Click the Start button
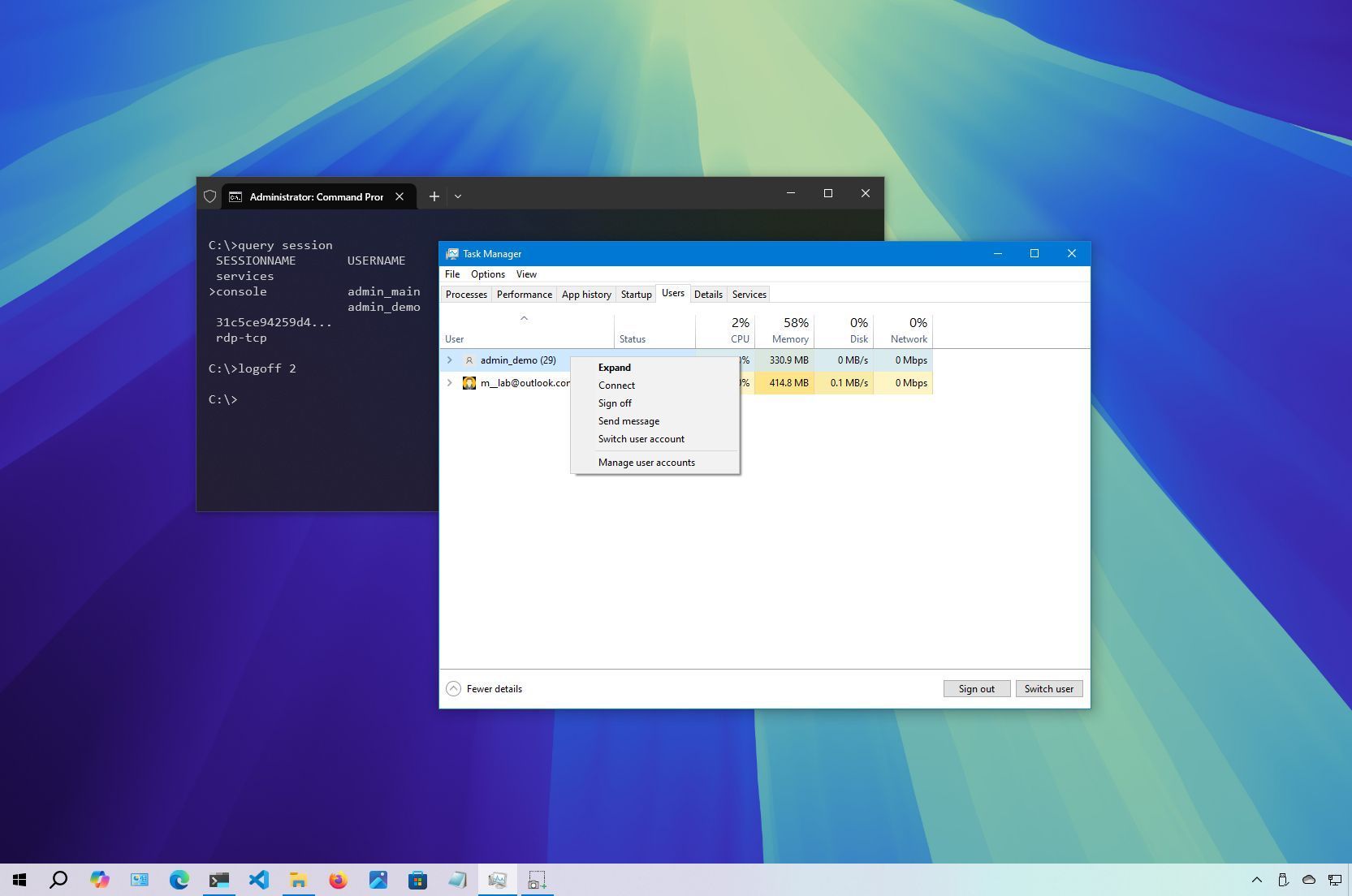Viewport: 1352px width, 896px height. coord(18,880)
